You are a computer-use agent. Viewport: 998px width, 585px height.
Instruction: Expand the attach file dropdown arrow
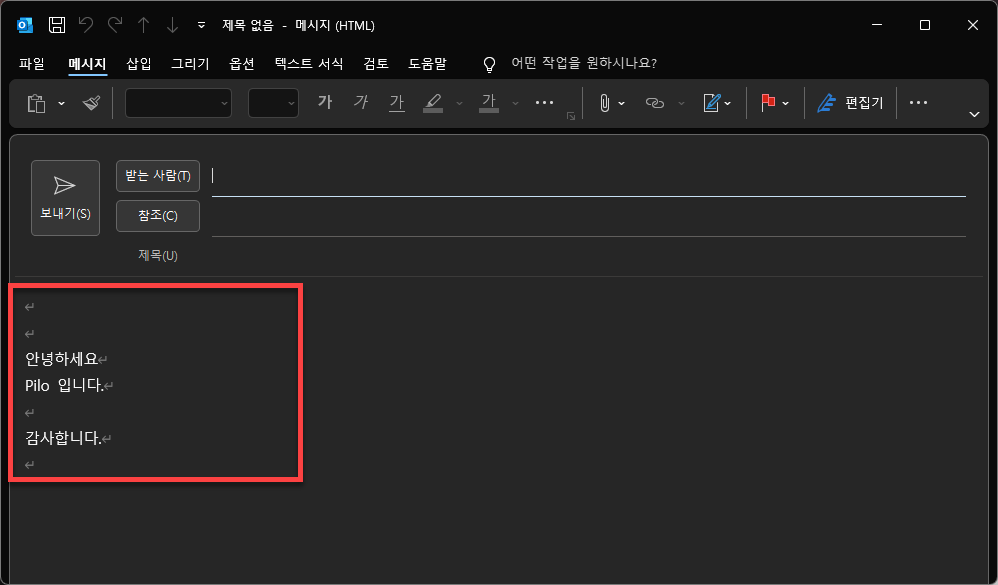[621, 103]
